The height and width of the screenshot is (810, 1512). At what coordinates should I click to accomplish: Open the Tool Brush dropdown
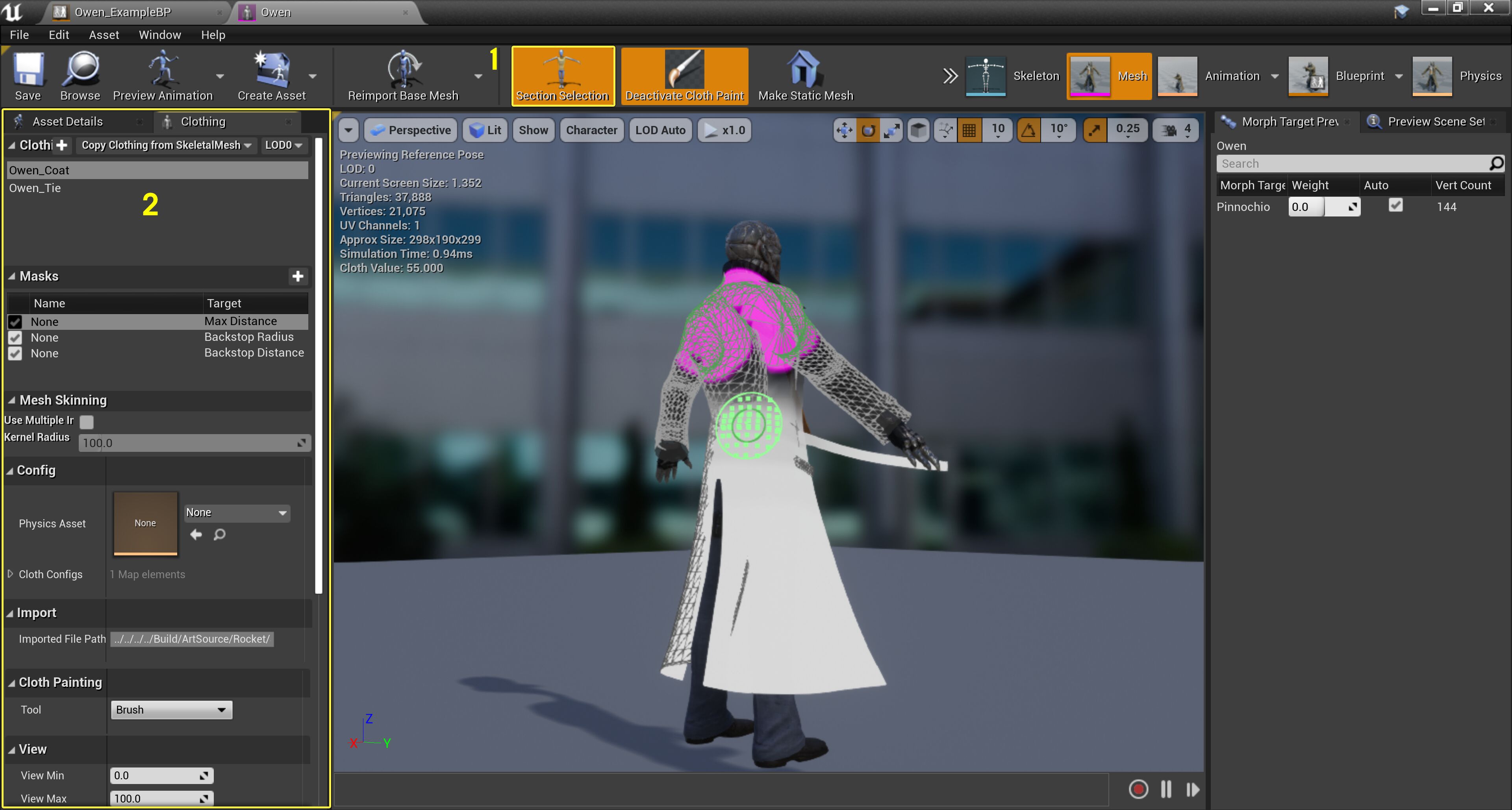tap(171, 710)
